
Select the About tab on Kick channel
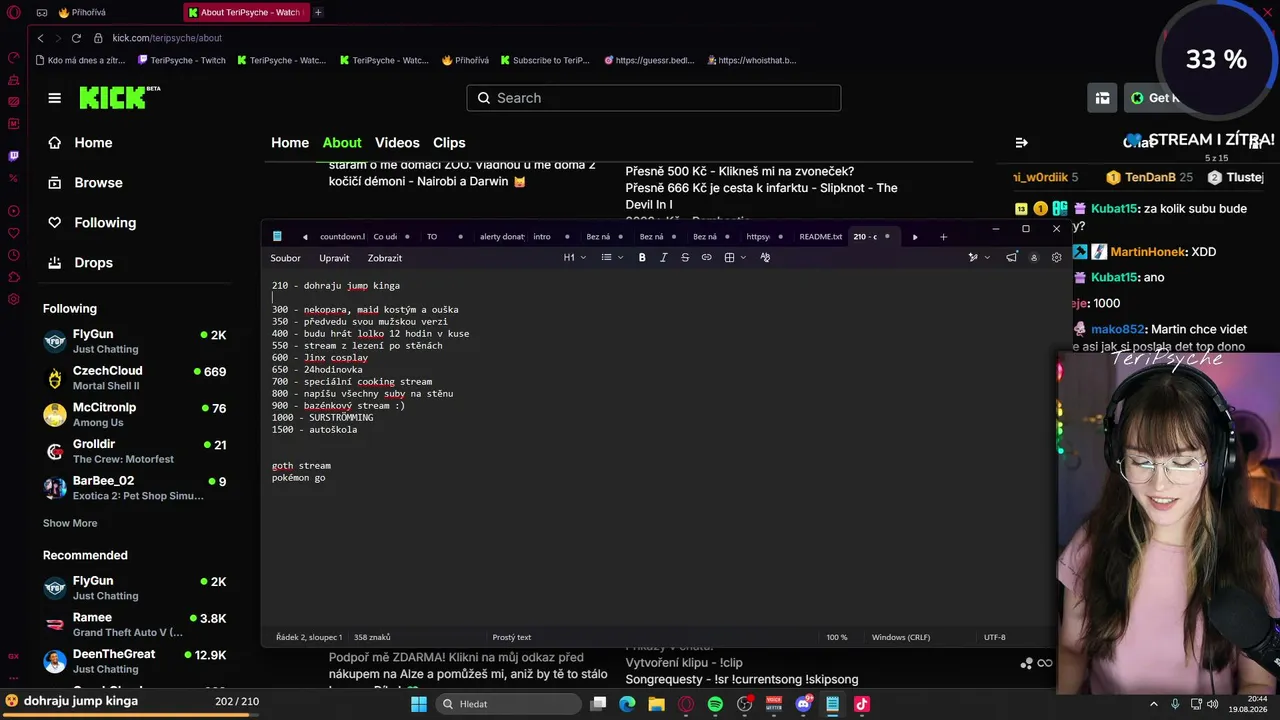[342, 143]
